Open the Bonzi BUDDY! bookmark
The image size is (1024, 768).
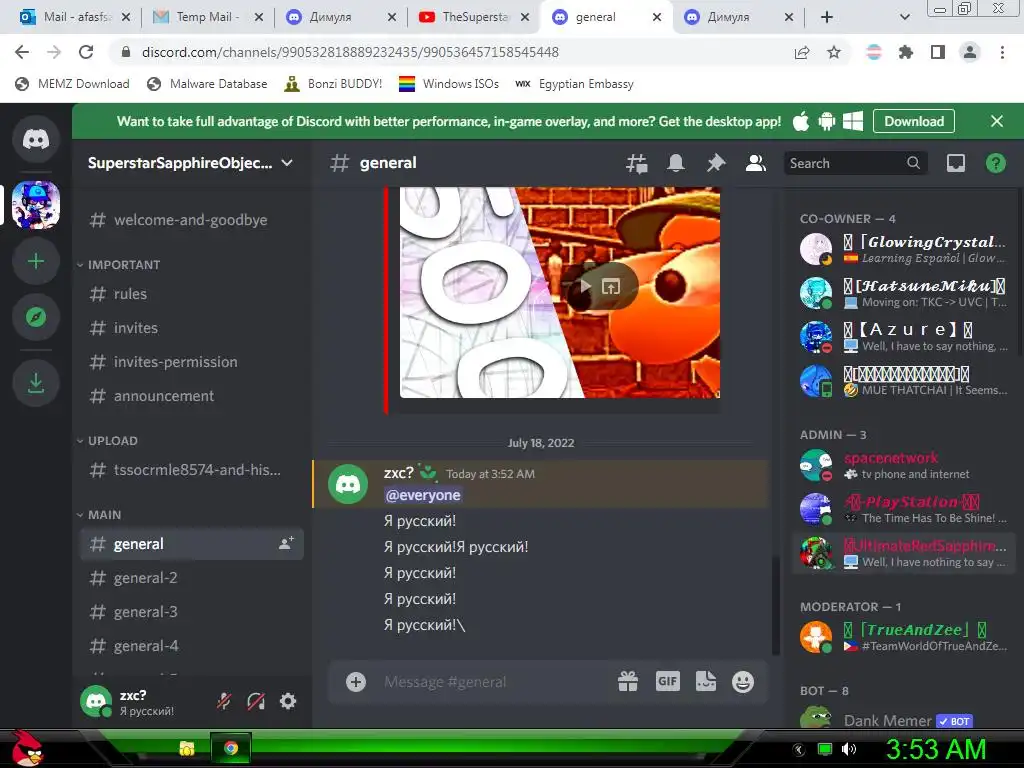click(333, 84)
